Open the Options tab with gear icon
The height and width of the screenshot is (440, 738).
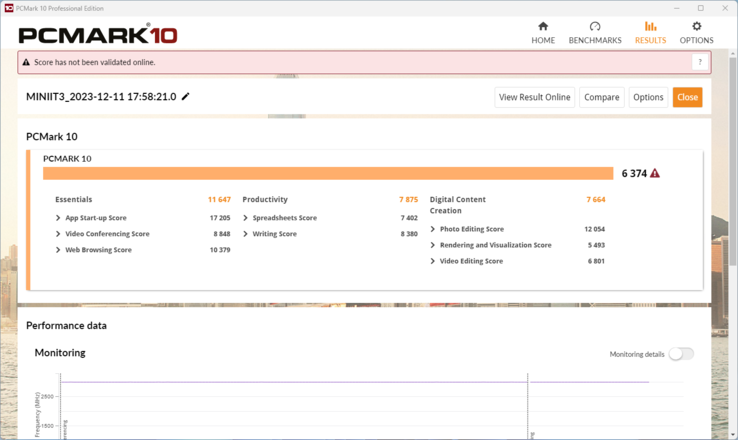[696, 33]
